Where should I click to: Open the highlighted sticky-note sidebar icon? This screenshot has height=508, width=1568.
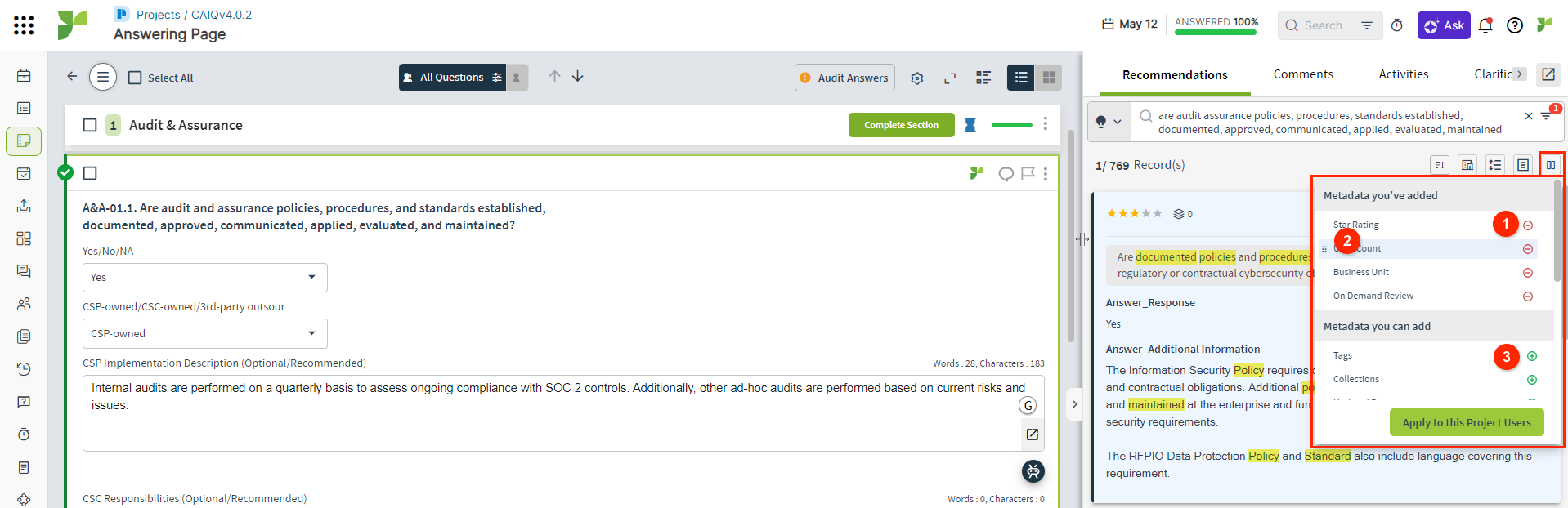coord(24,140)
